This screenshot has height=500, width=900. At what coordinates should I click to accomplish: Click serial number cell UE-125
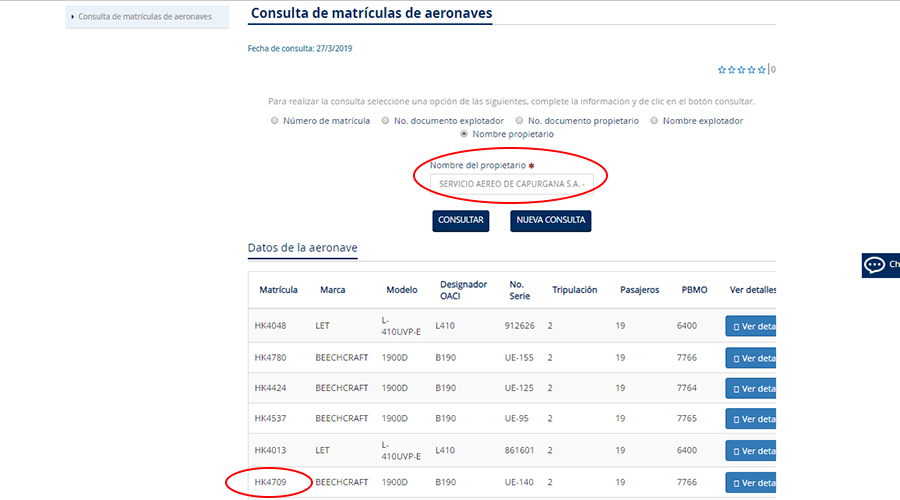[519, 388]
